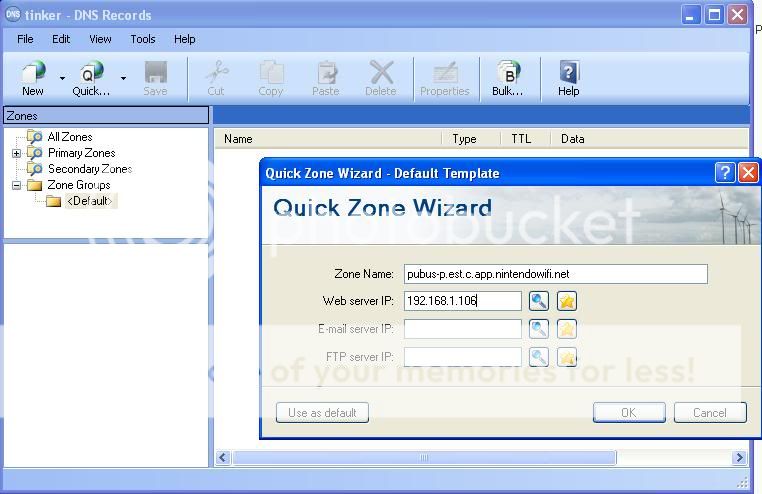Click the wizard's question mark help button
This screenshot has width=762, height=494.
point(725,172)
